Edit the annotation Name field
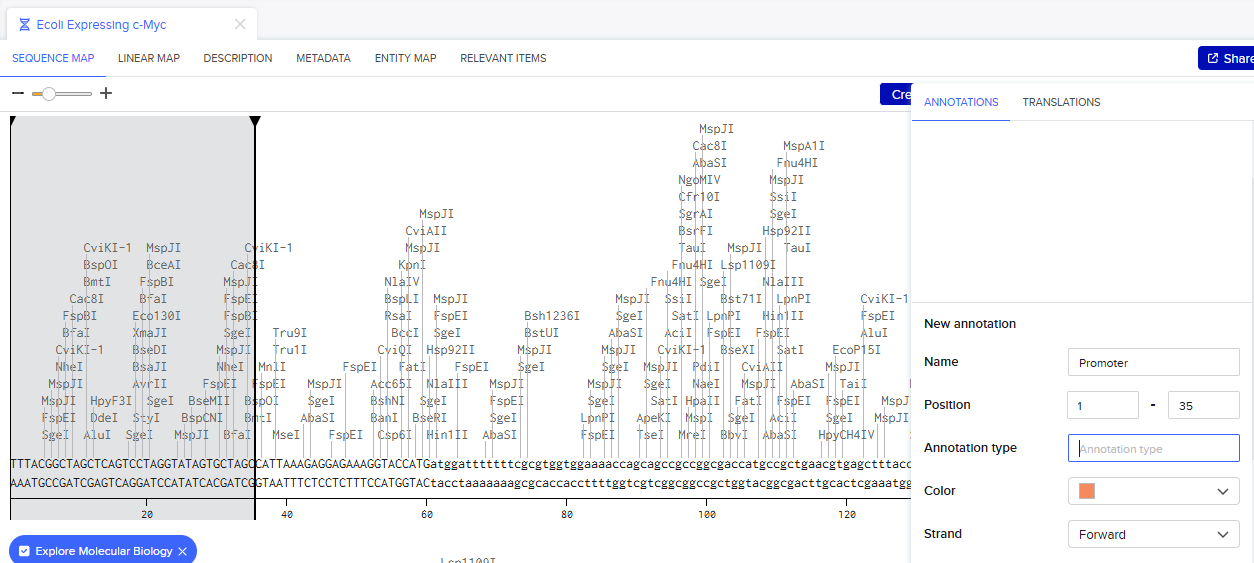 (1154, 362)
